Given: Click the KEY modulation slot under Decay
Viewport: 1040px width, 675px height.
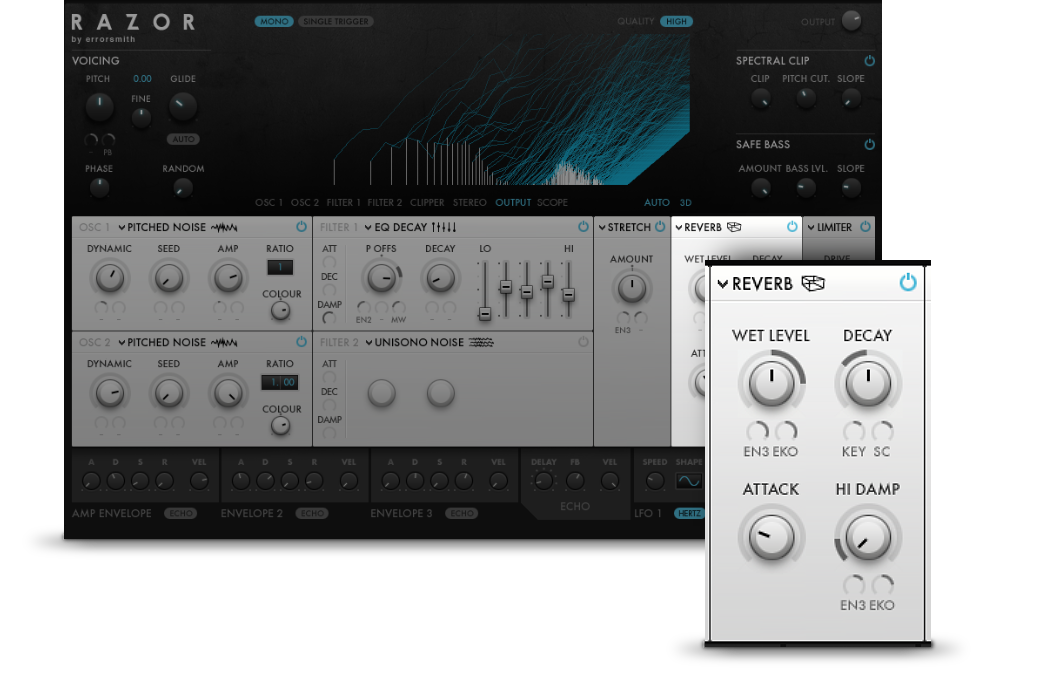Looking at the screenshot, I should 854,432.
